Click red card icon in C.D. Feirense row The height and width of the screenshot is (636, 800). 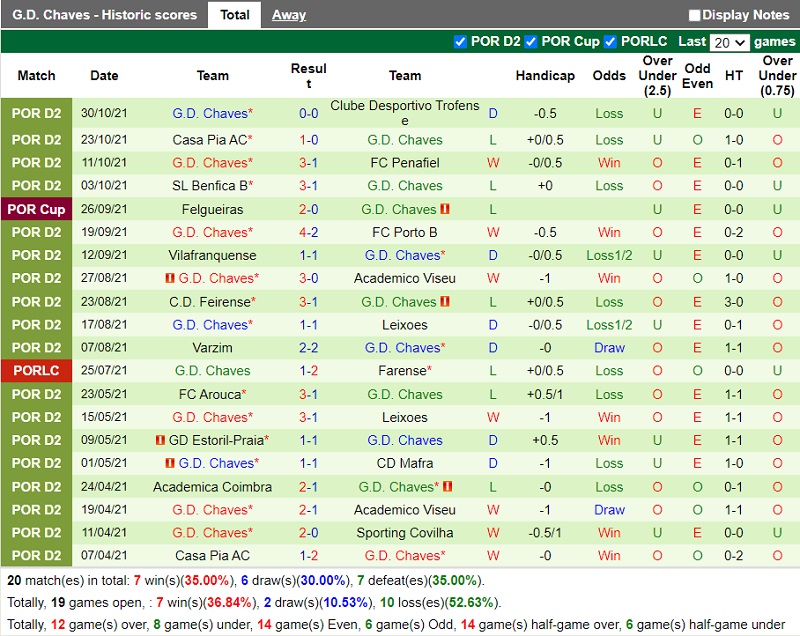pos(445,301)
